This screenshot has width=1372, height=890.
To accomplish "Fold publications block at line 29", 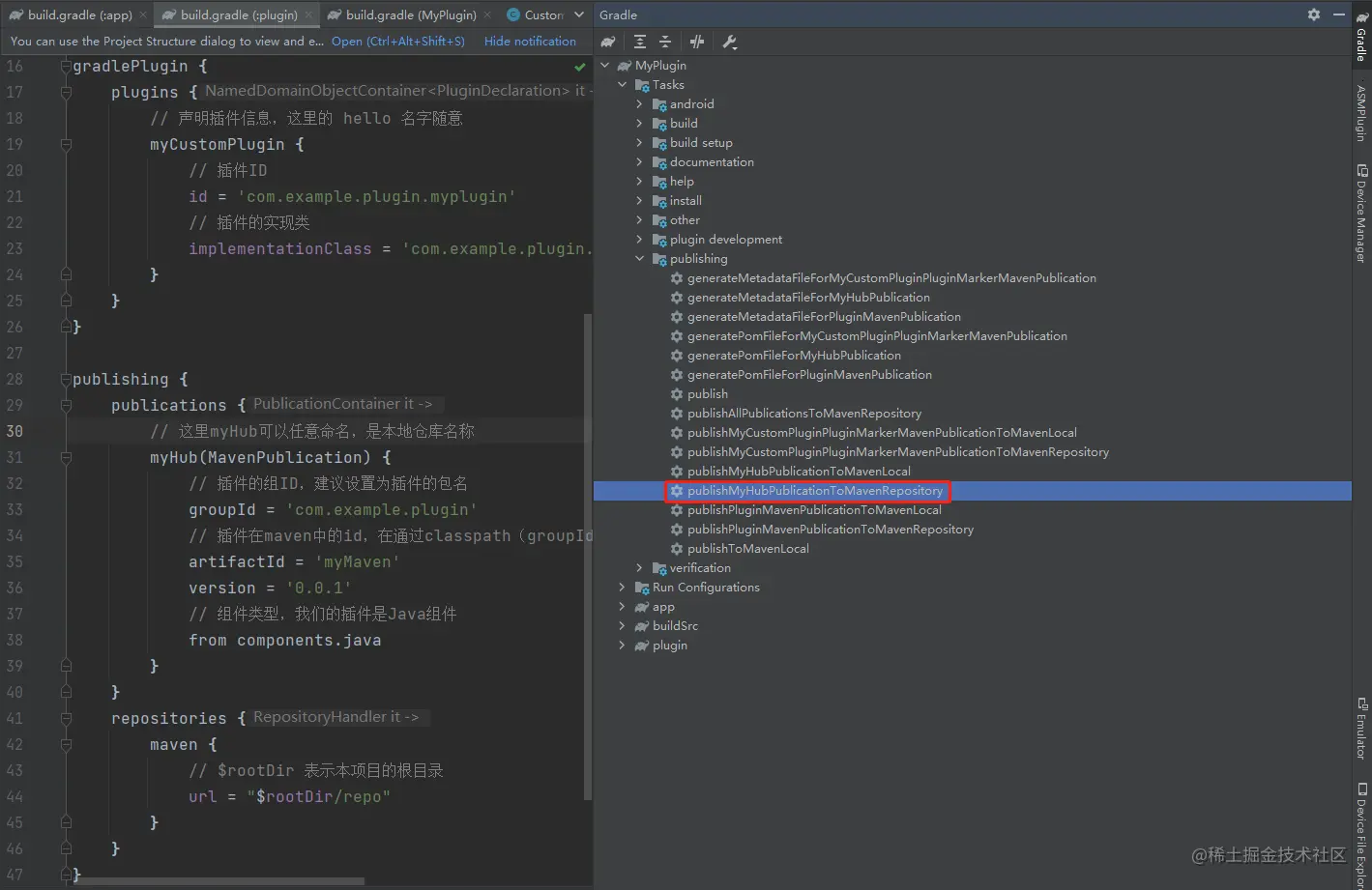I will [x=66, y=406].
